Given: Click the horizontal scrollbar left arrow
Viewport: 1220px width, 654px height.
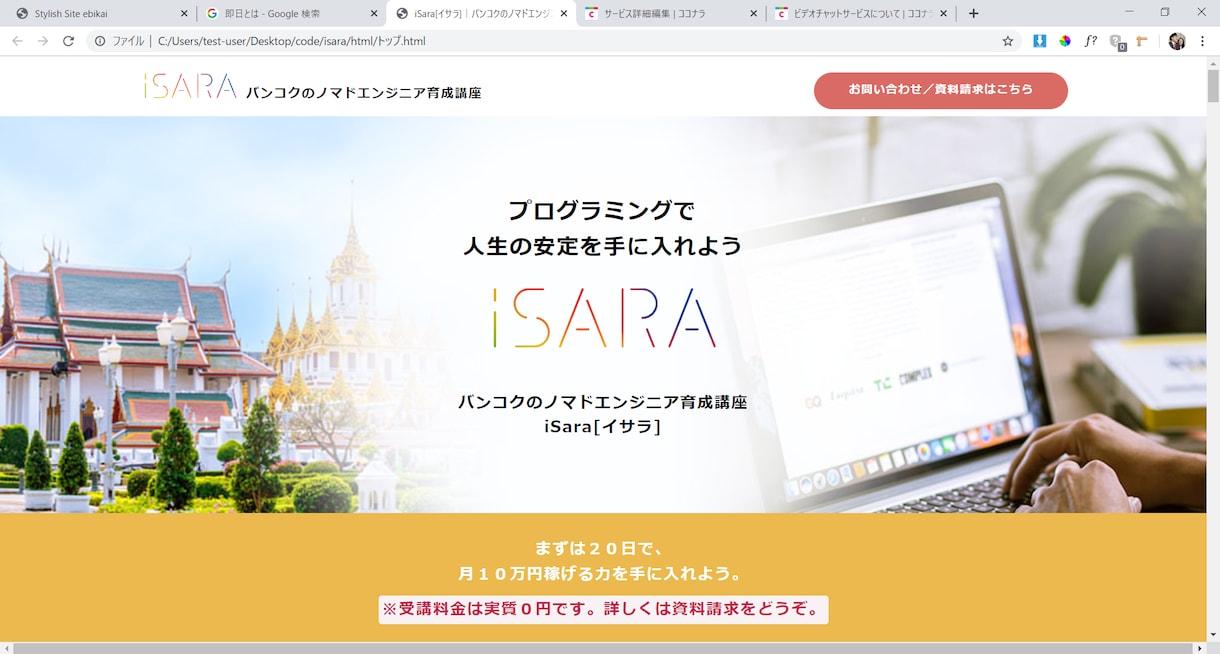Looking at the screenshot, I should point(6,648).
